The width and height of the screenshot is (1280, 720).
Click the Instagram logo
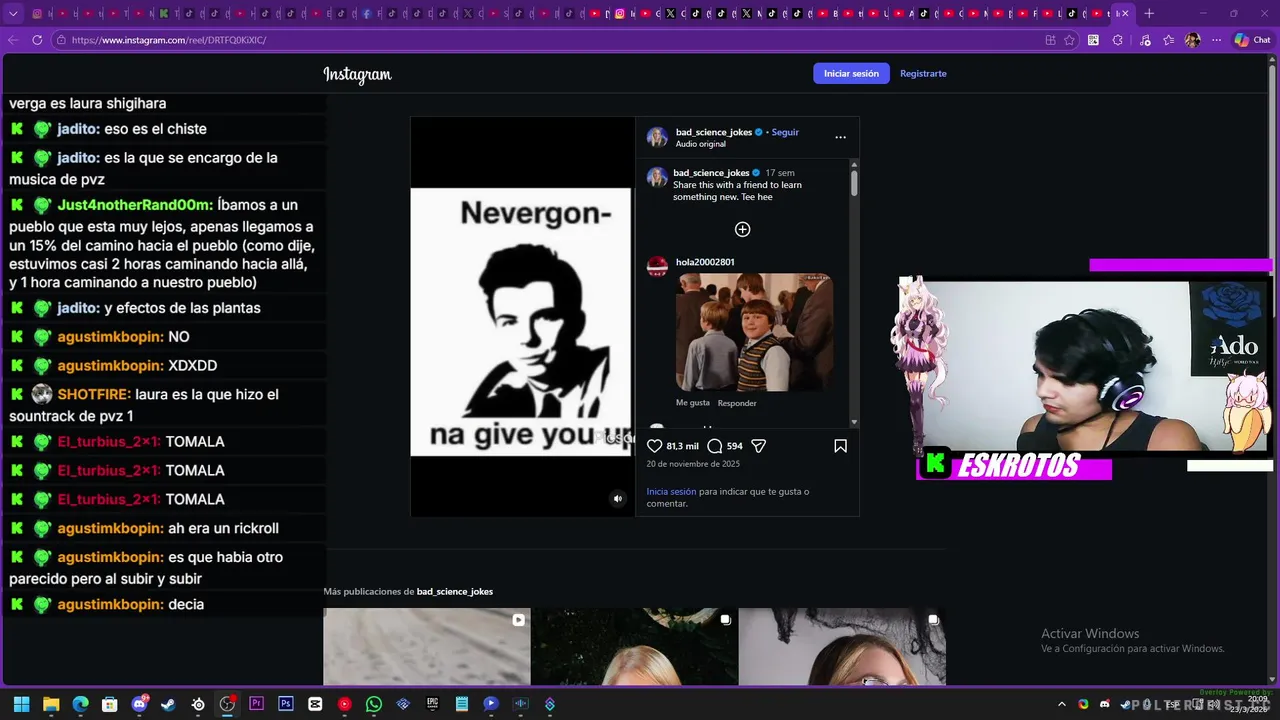click(357, 74)
